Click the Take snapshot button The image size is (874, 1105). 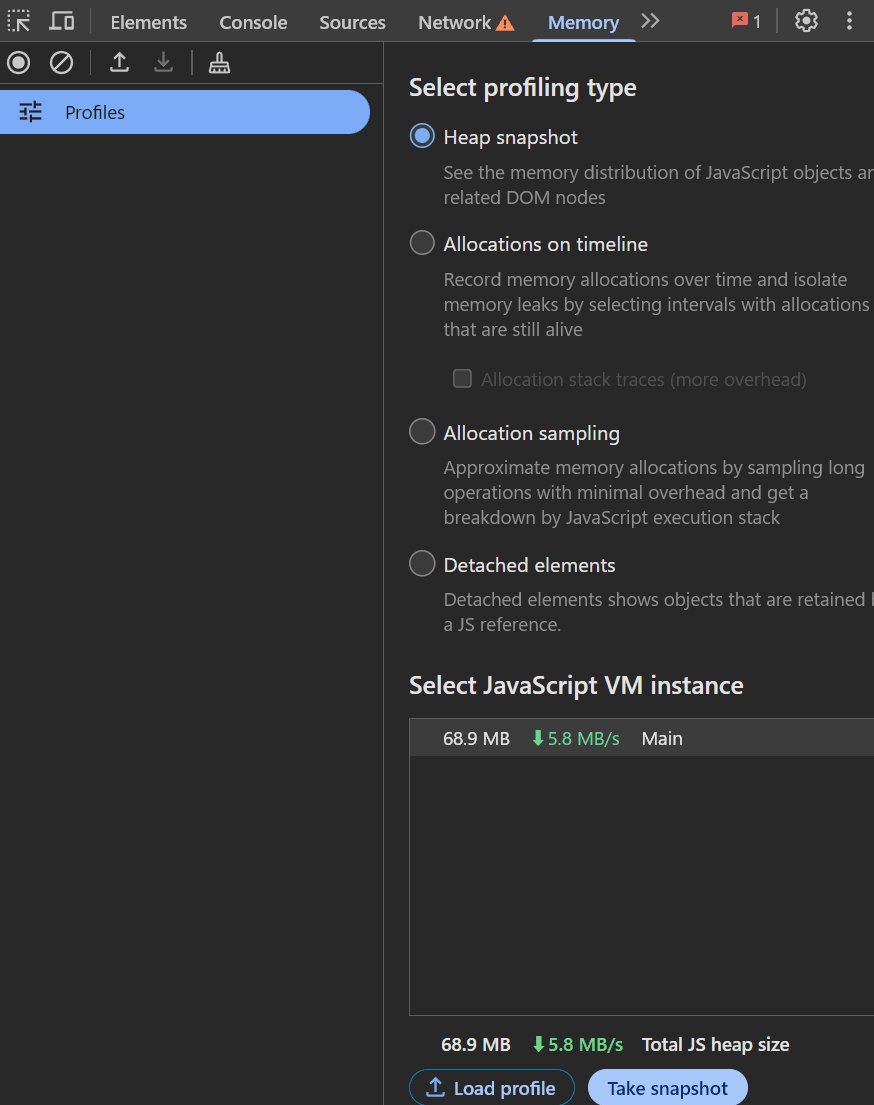pos(667,1088)
